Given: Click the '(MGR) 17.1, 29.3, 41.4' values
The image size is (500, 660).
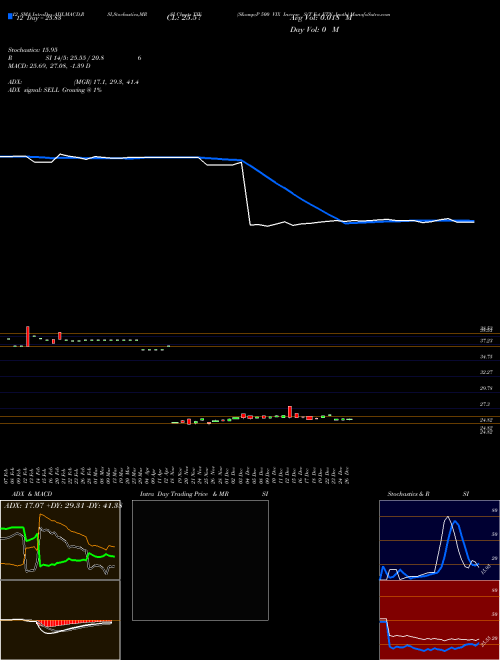Looking at the screenshot, I should (x=106, y=82).
